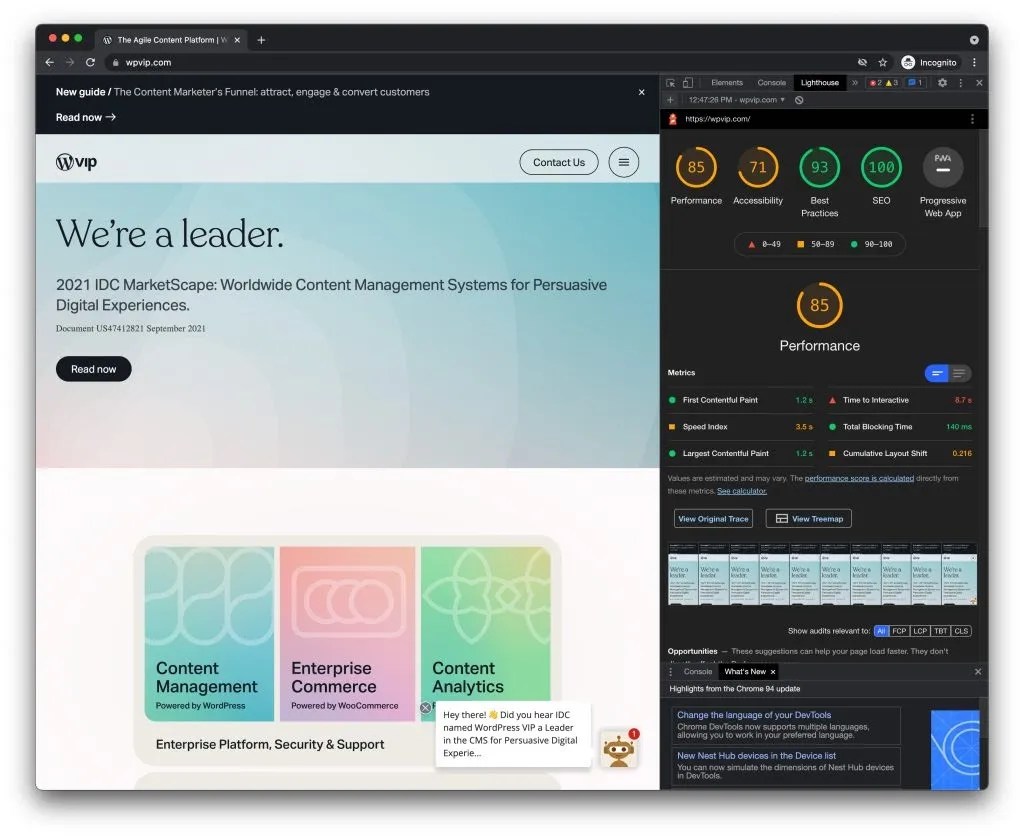Click the WordPress VIP logo

coord(76,162)
